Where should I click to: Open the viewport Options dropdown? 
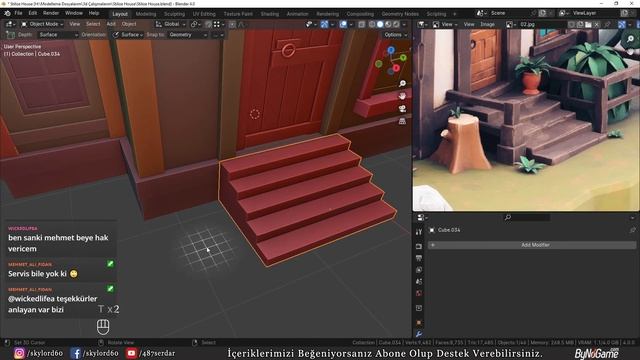point(396,35)
